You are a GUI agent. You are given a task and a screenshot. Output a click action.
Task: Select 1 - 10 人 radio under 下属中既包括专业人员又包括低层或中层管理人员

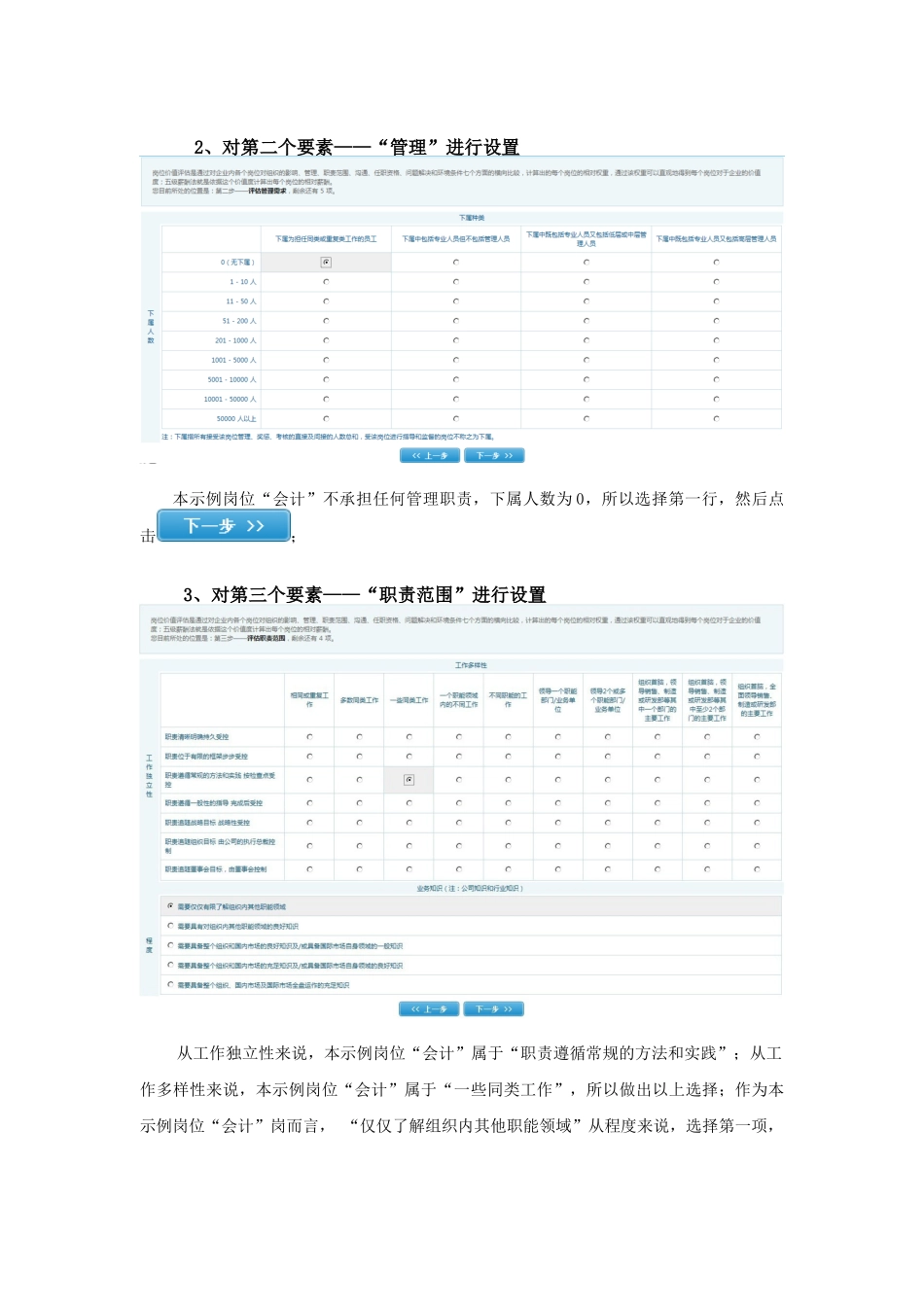click(x=586, y=282)
